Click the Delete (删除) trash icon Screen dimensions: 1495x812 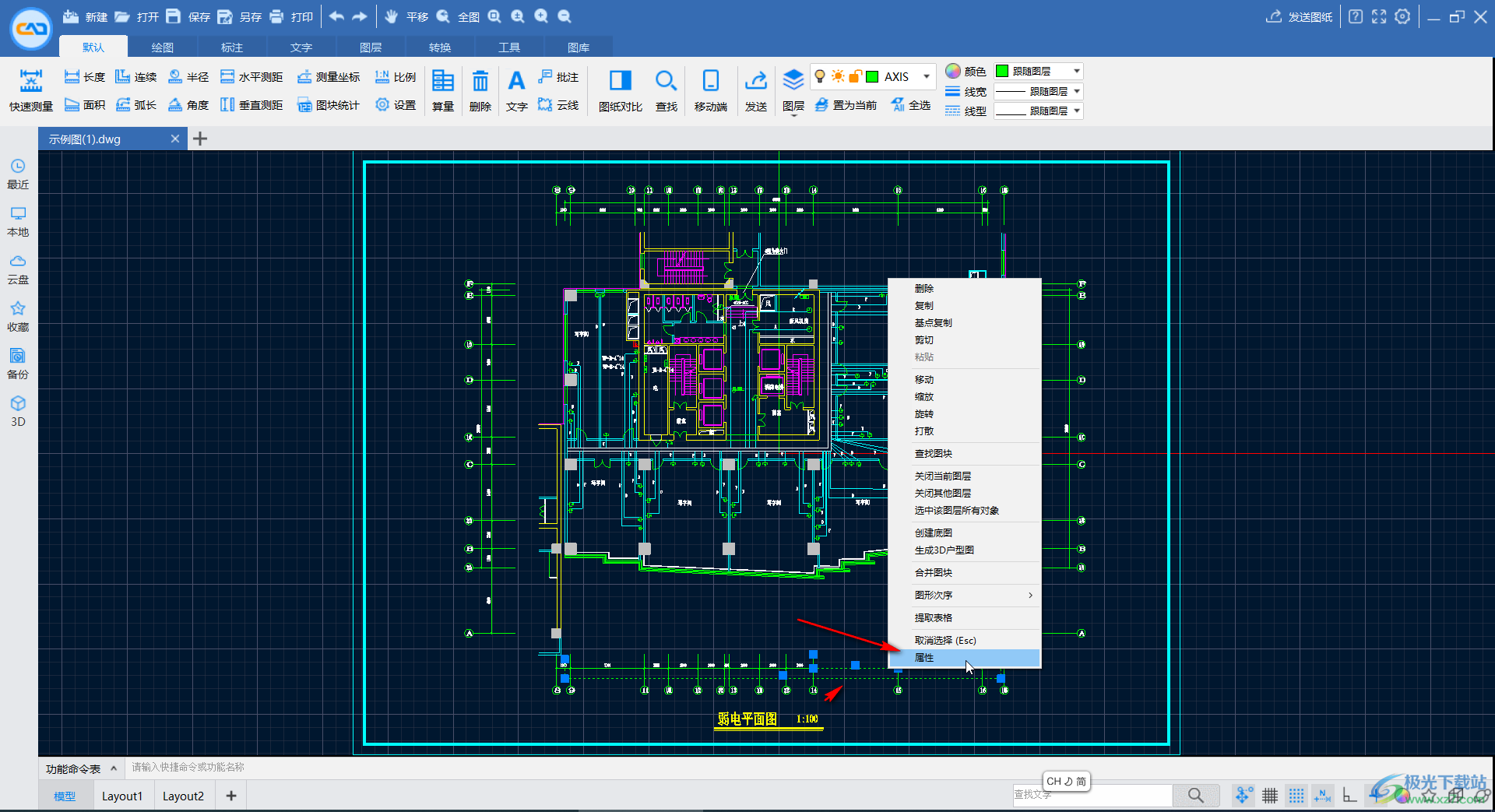(480, 81)
